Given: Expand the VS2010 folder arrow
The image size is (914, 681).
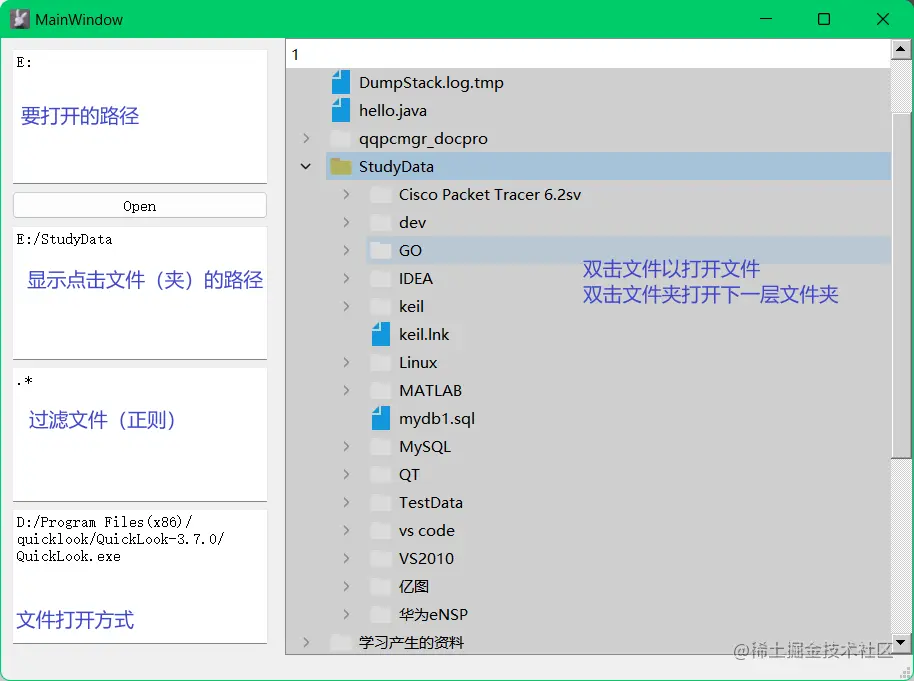Looking at the screenshot, I should click(346, 559).
